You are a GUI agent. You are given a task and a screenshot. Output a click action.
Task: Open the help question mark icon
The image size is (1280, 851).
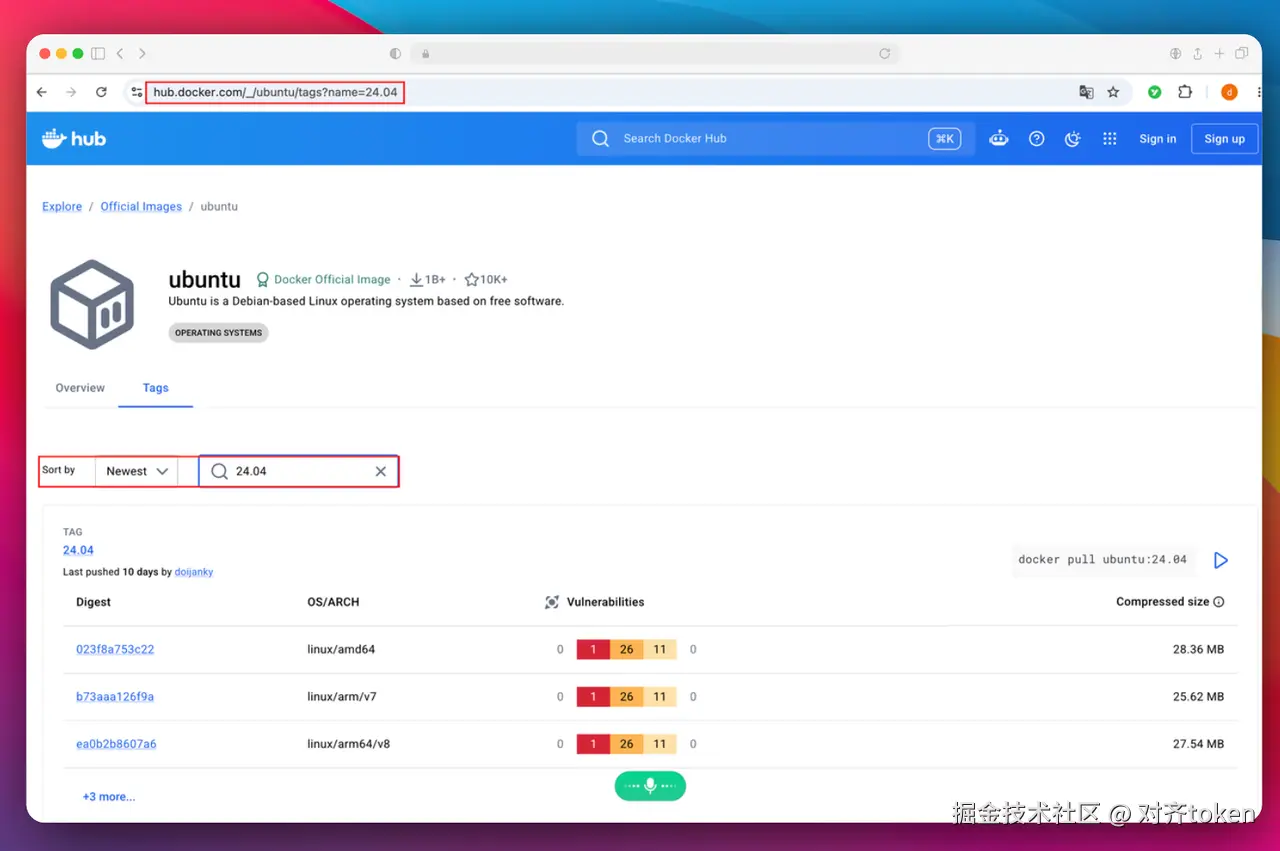[1037, 139]
